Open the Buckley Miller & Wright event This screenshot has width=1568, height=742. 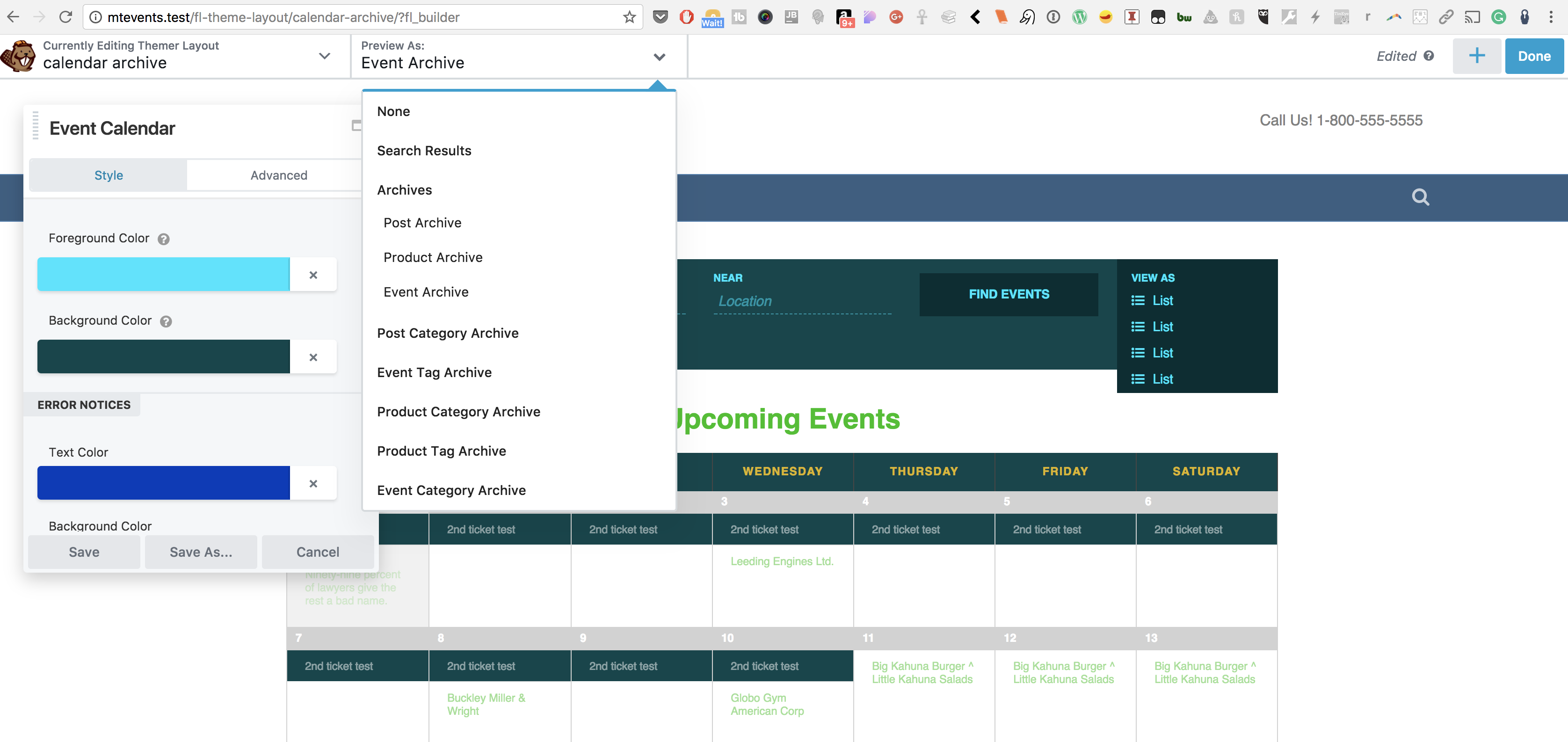coord(486,704)
